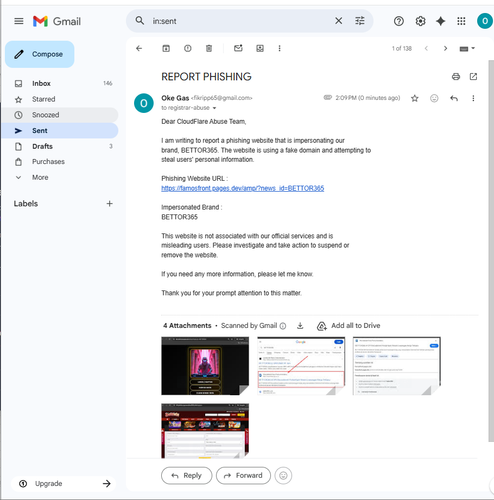Click the search magnifier icon
The height and width of the screenshot is (500, 494).
coord(140,21)
